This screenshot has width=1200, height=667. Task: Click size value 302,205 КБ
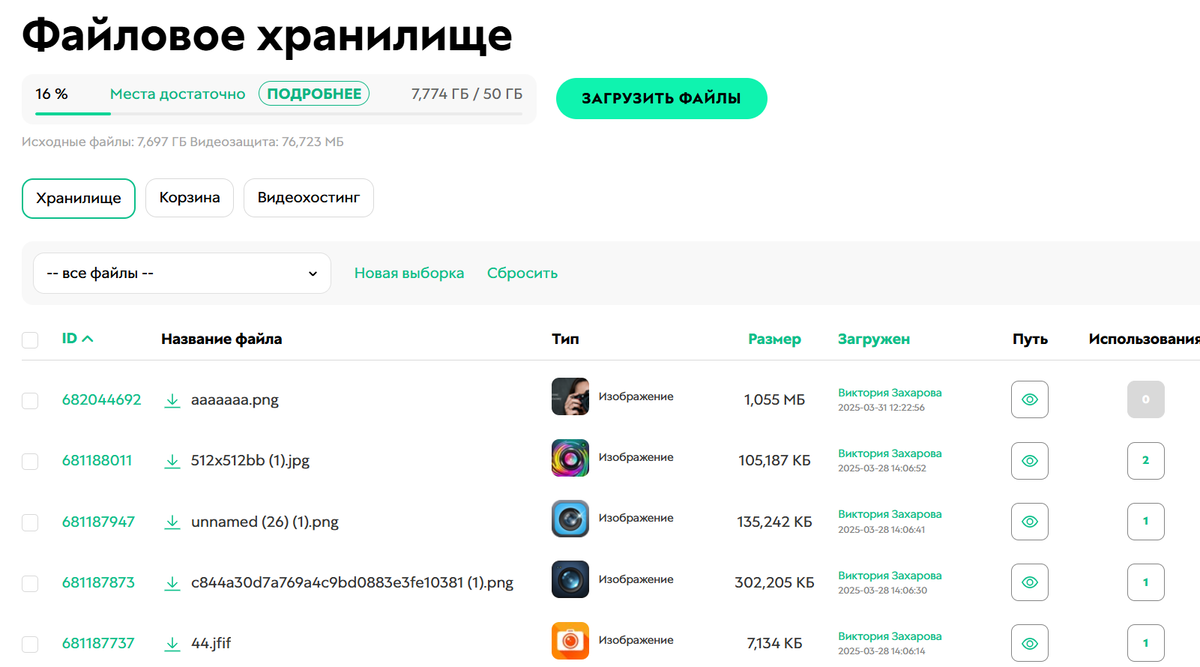[x=775, y=583]
